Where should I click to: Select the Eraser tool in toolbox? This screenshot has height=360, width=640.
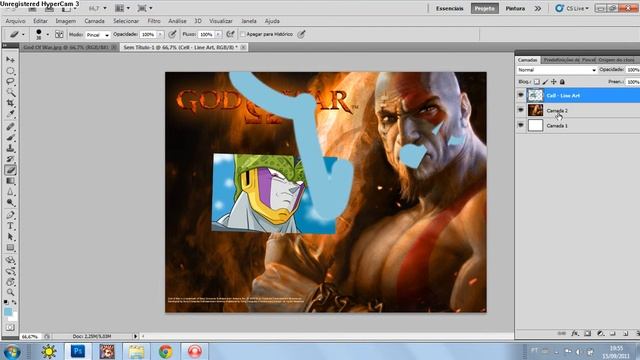coord(10,170)
